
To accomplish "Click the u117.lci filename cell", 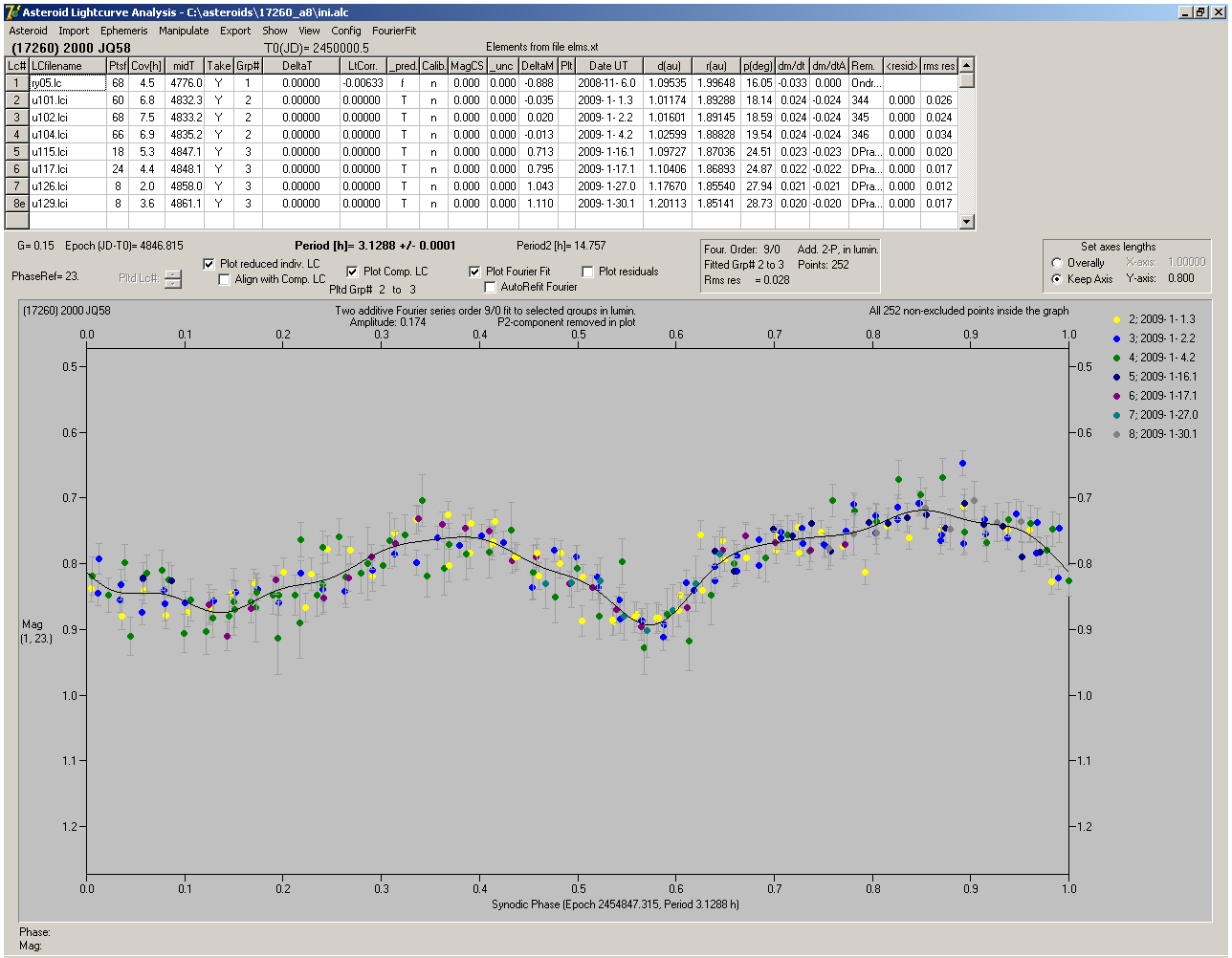I will point(67,169).
